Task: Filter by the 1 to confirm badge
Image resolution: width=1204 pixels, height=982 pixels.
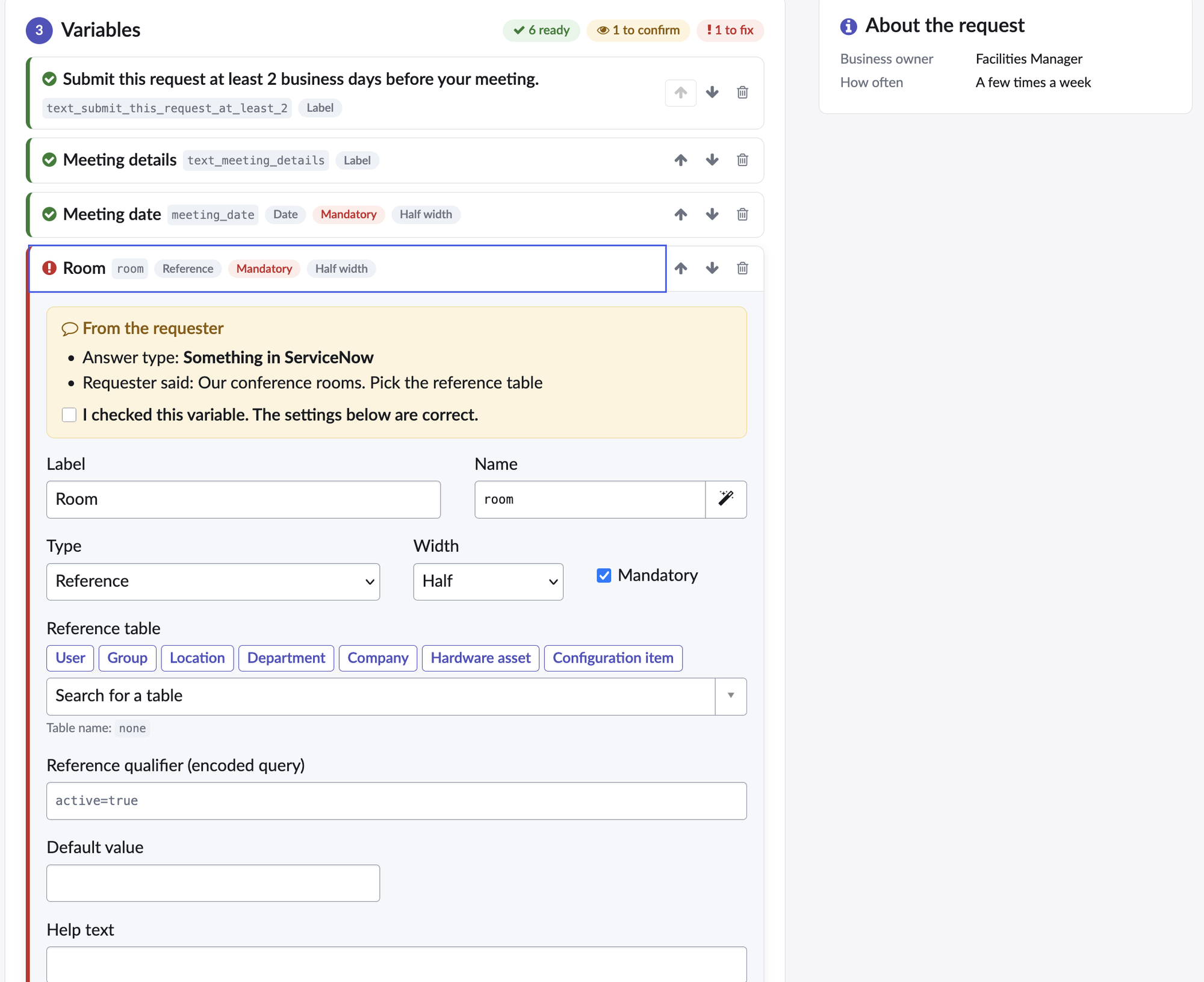Action: (638, 30)
